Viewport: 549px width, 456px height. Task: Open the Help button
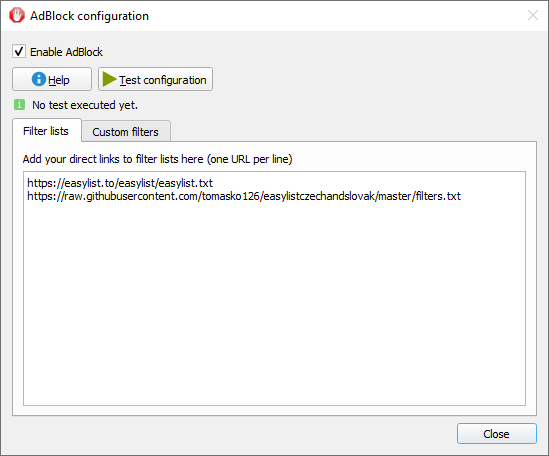[52, 79]
